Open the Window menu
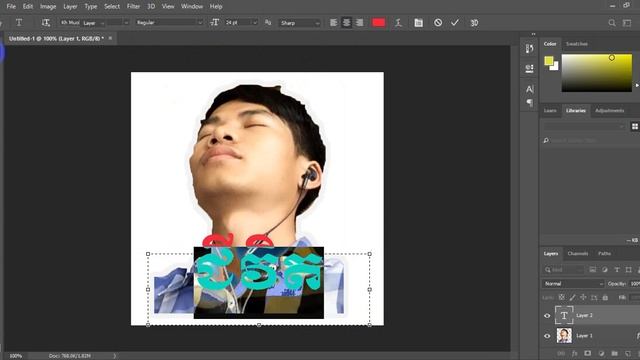This screenshot has width=640, height=360. pyautogui.click(x=192, y=7)
